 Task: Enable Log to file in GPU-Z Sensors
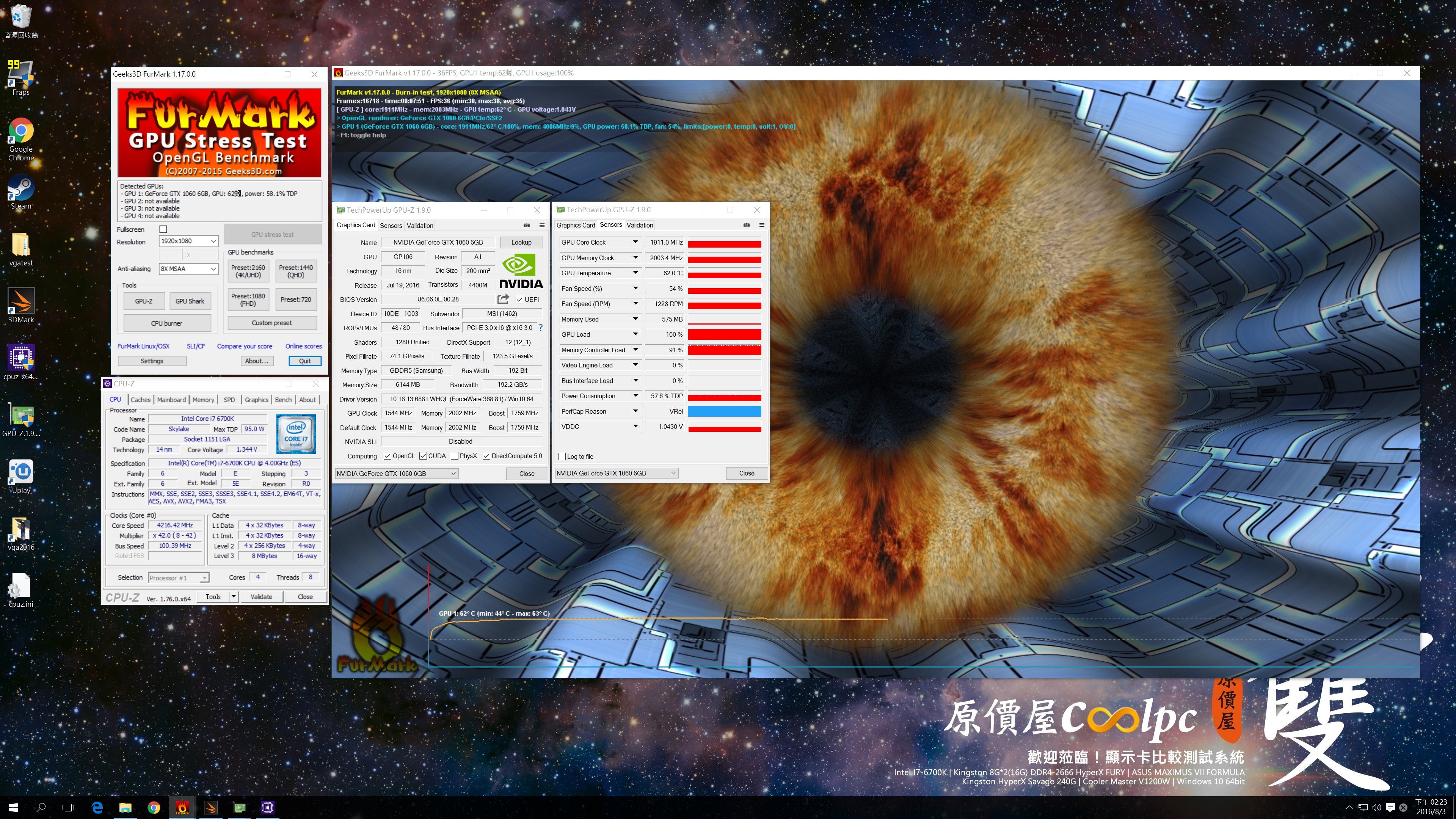562,457
